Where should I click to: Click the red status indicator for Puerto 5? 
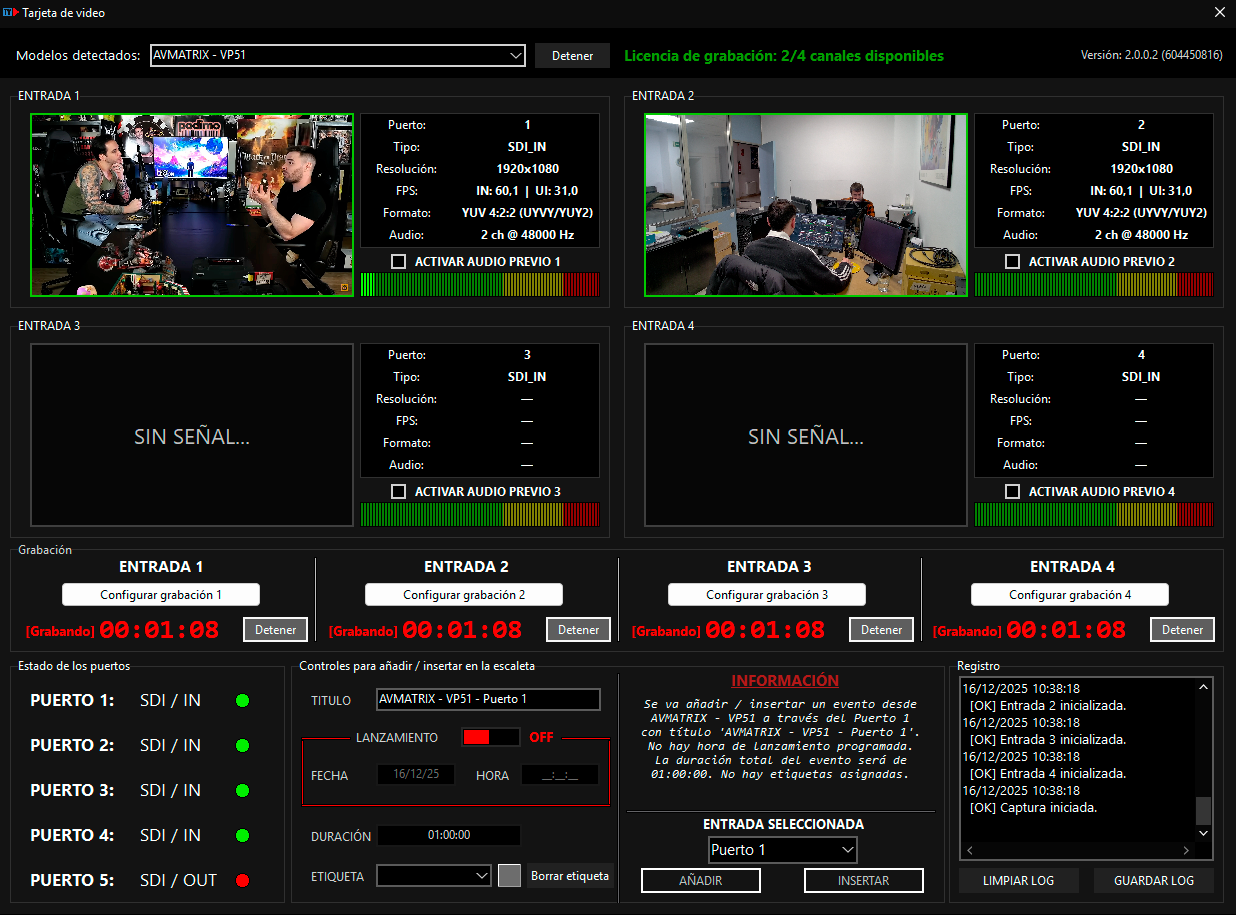(242, 881)
